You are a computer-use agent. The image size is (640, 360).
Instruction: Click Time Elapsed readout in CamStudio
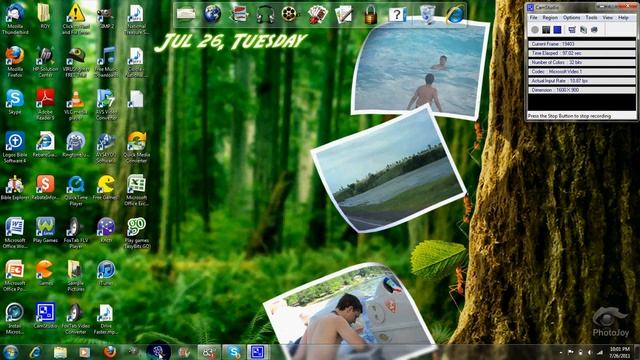click(582, 53)
